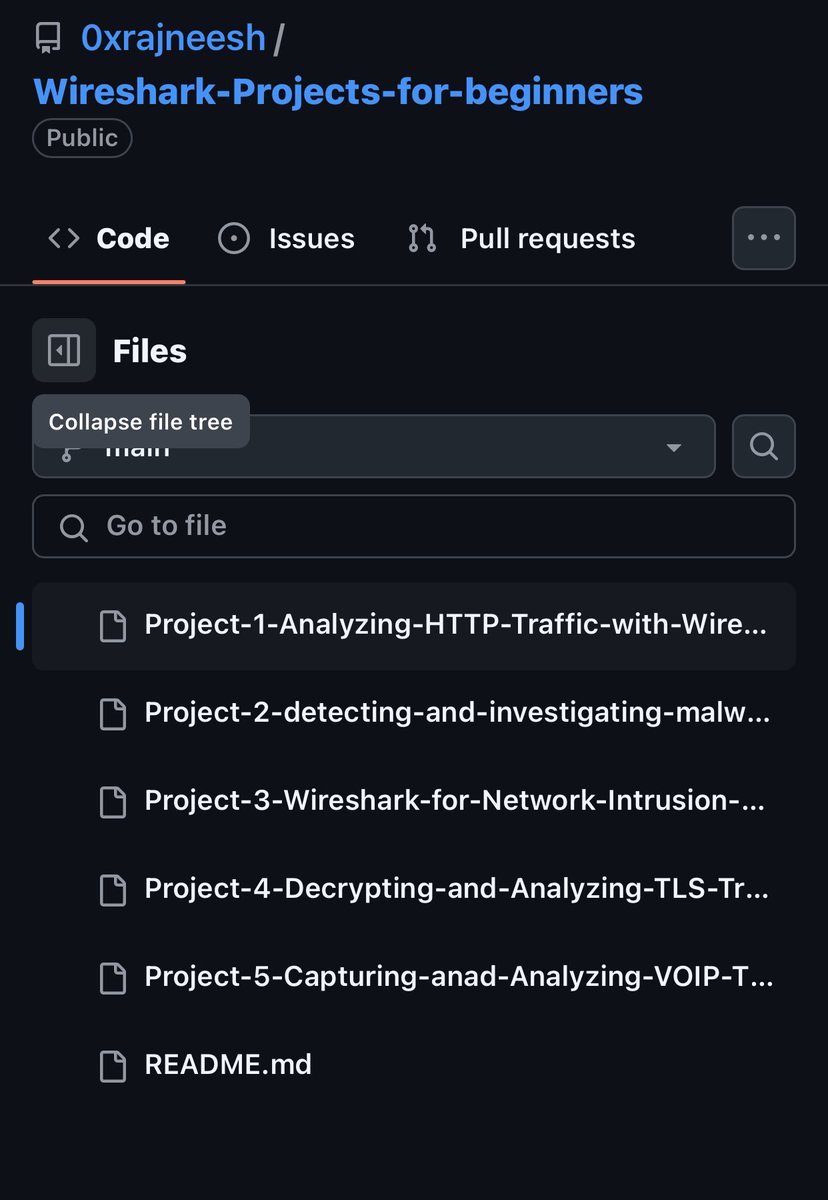Collapse the file tree with the panel icon

[x=64, y=350]
